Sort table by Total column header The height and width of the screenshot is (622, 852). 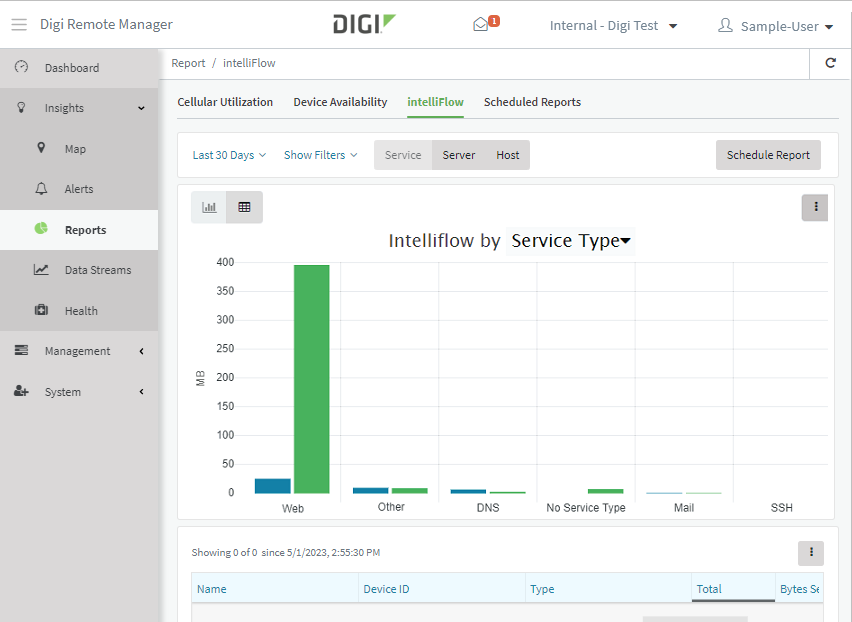709,589
